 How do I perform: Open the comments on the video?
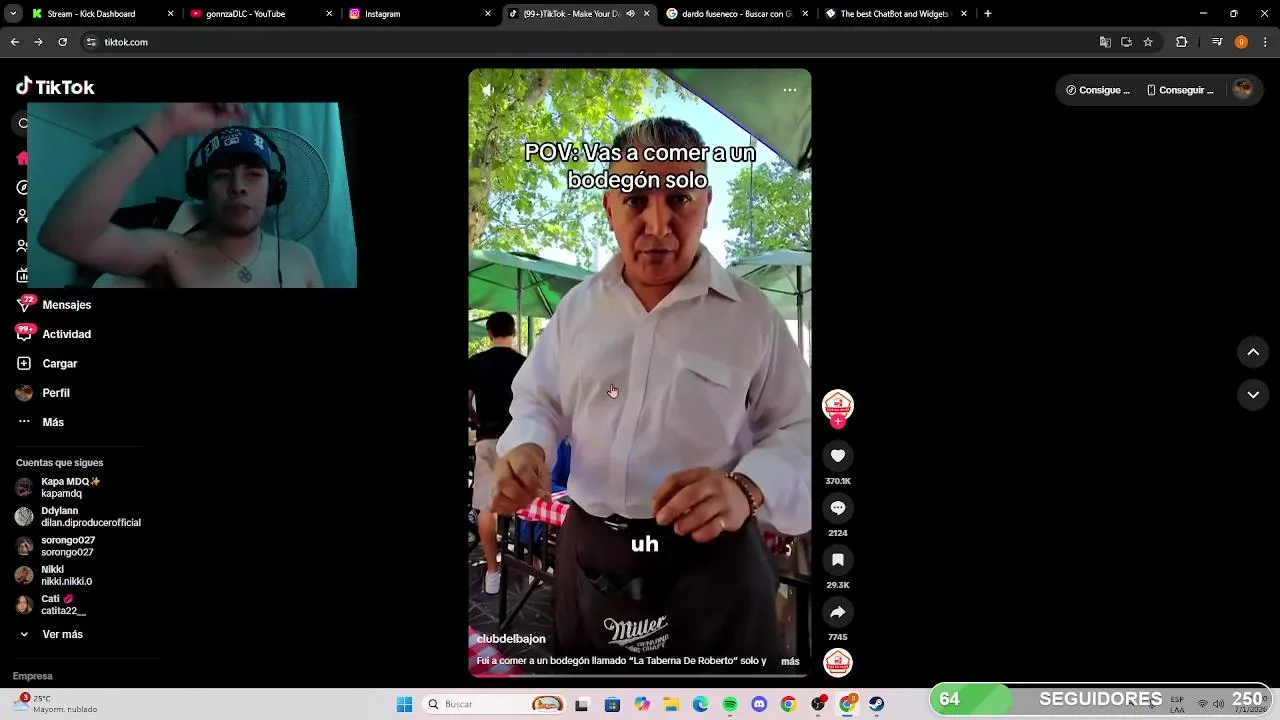click(838, 508)
